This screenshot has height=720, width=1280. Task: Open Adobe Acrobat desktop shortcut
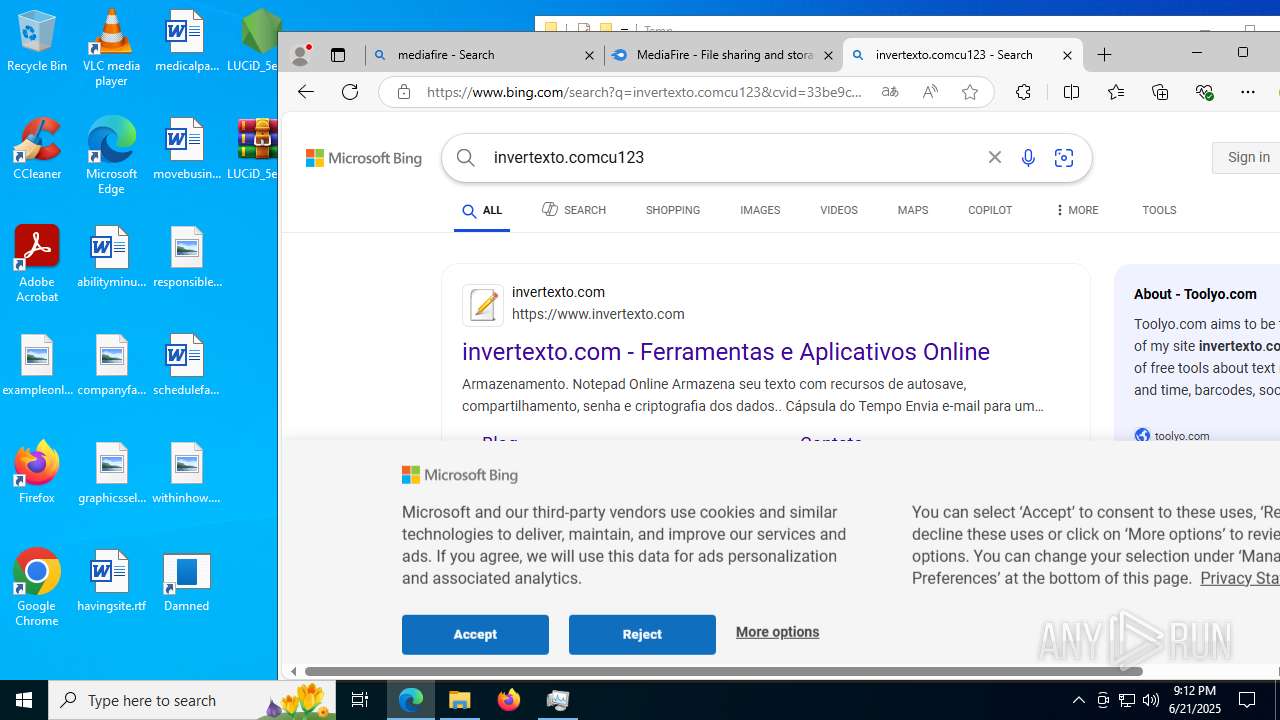click(37, 264)
